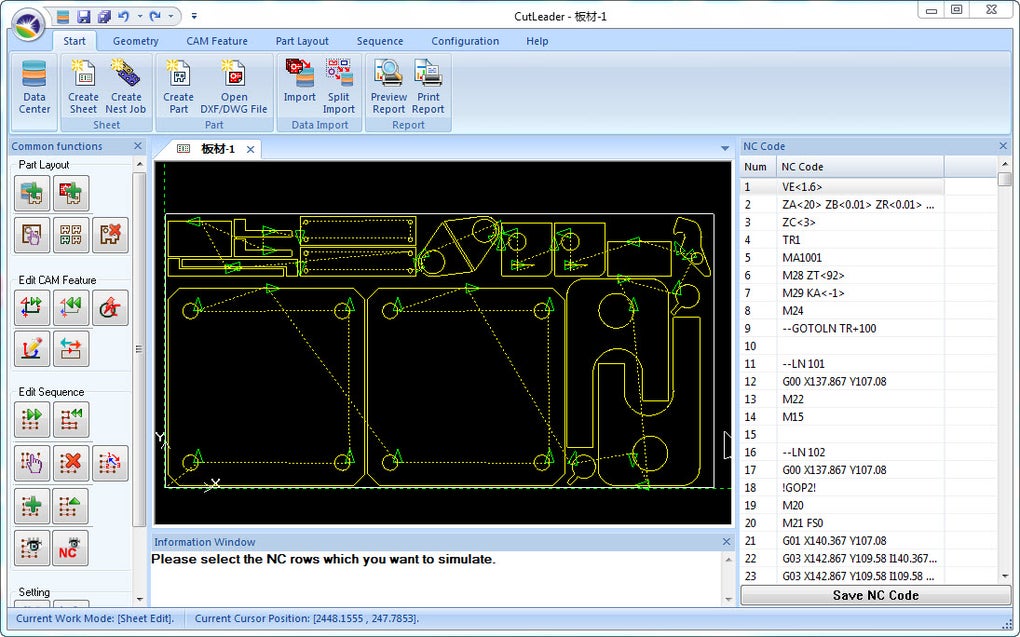Click the Data Center quick access icon

[63, 16]
